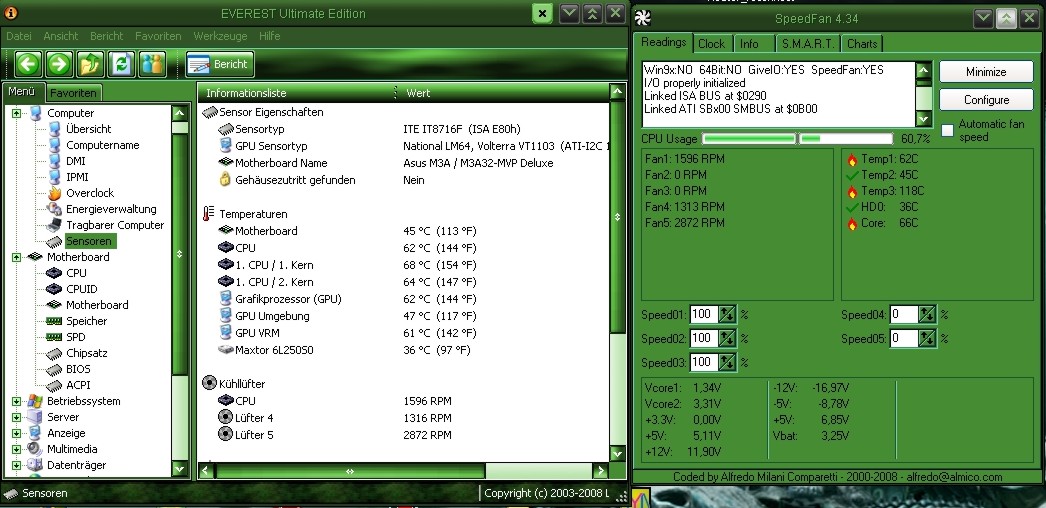Click the Übersicht computer icon
The image size is (1046, 508).
coord(54,129)
